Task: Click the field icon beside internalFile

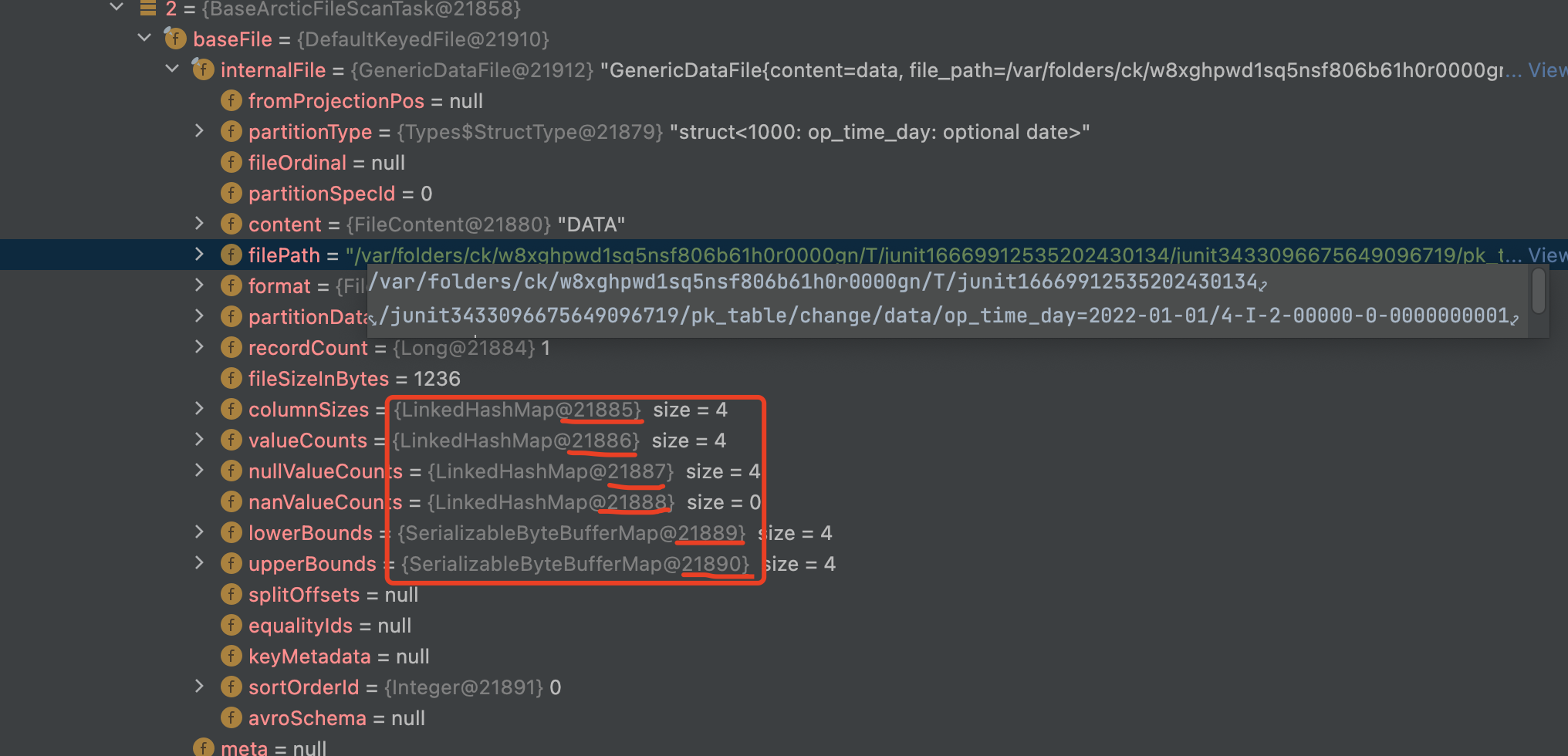Action: pyautogui.click(x=203, y=69)
